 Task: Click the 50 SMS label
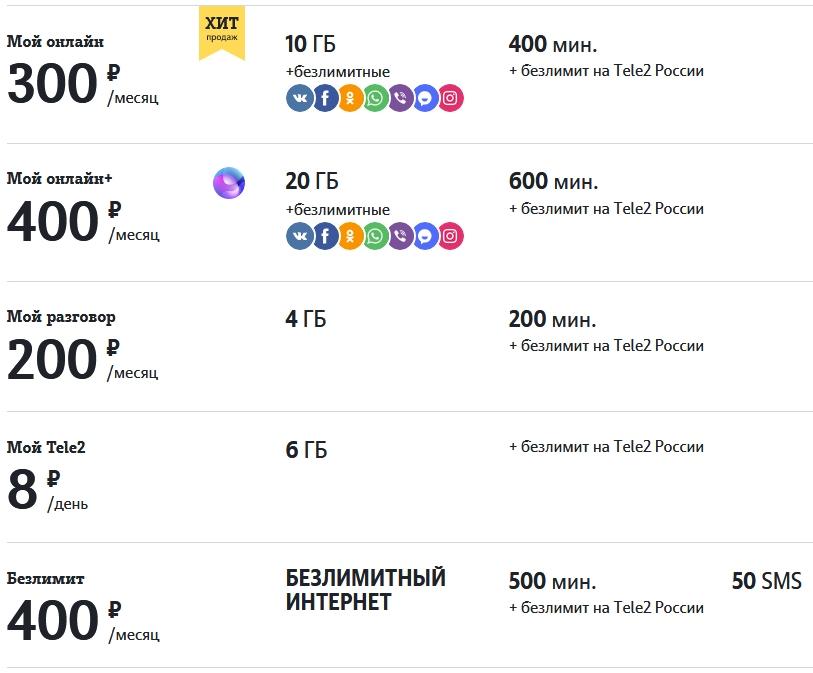click(766, 581)
